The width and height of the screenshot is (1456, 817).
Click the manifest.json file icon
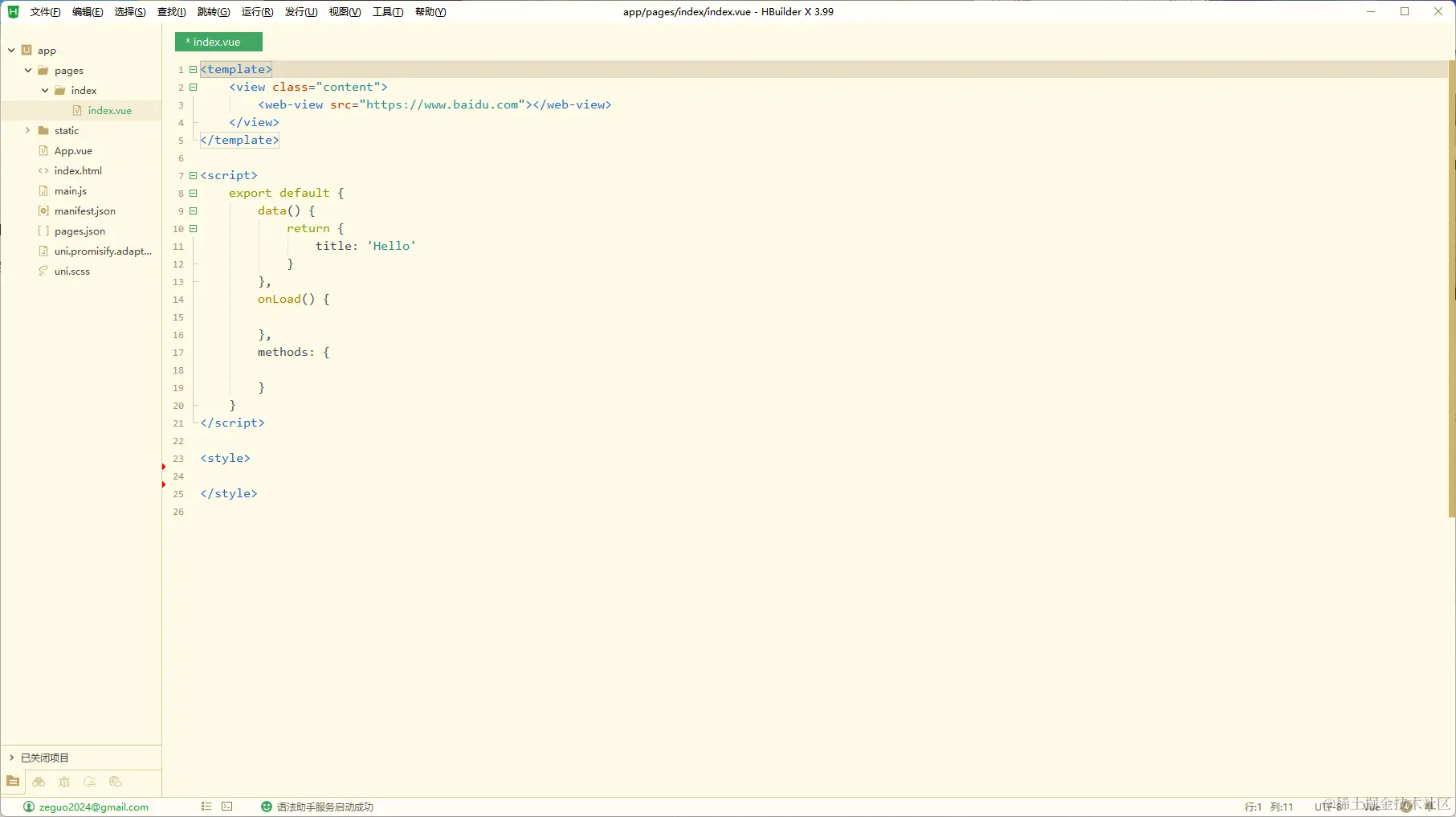(43, 211)
